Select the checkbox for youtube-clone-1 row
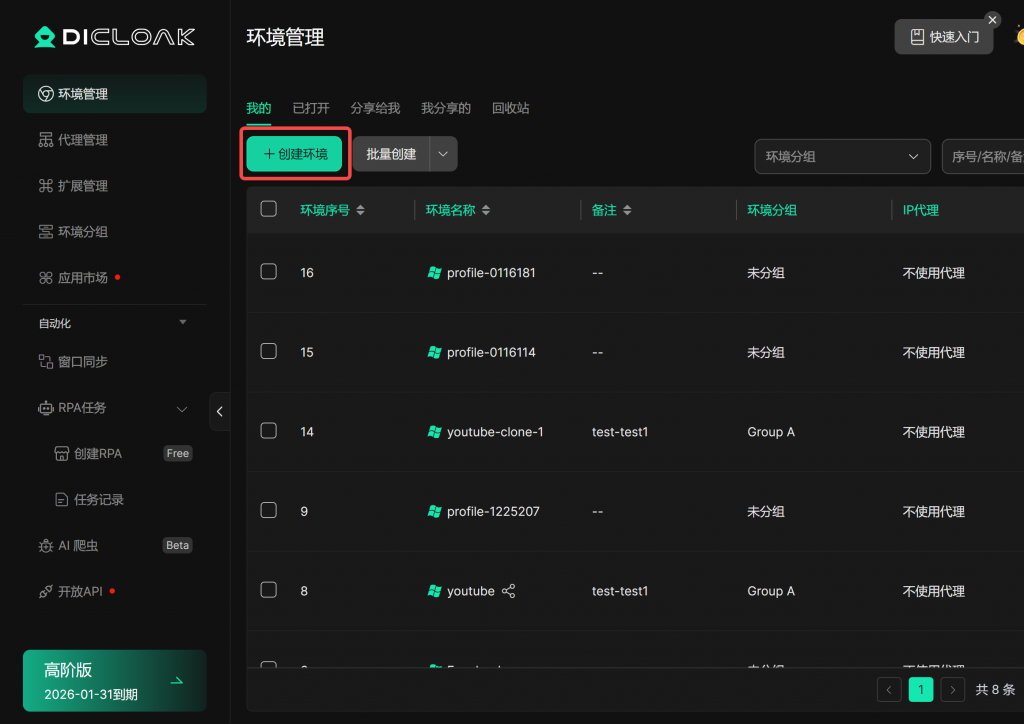Image resolution: width=1024 pixels, height=724 pixels. click(x=268, y=431)
